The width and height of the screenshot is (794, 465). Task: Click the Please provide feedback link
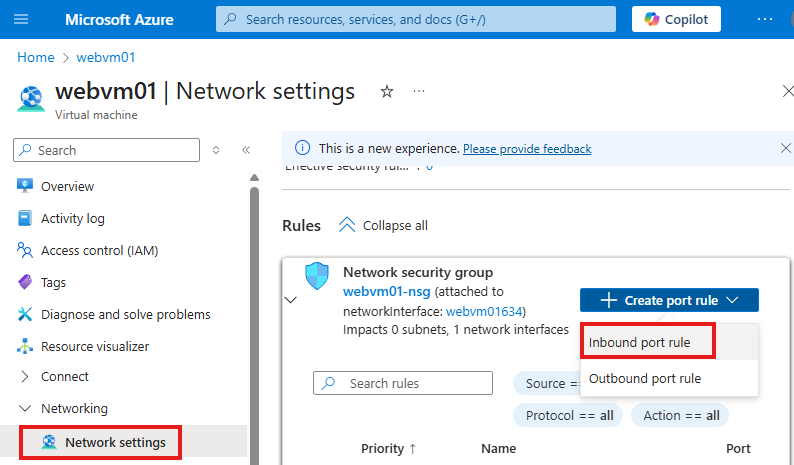tap(527, 148)
